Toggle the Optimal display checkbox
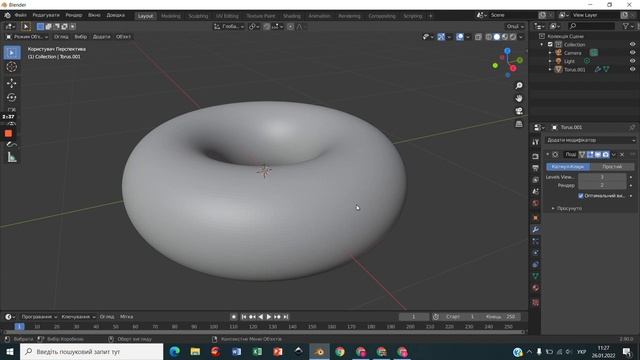This screenshot has height=360, width=640. [581, 196]
